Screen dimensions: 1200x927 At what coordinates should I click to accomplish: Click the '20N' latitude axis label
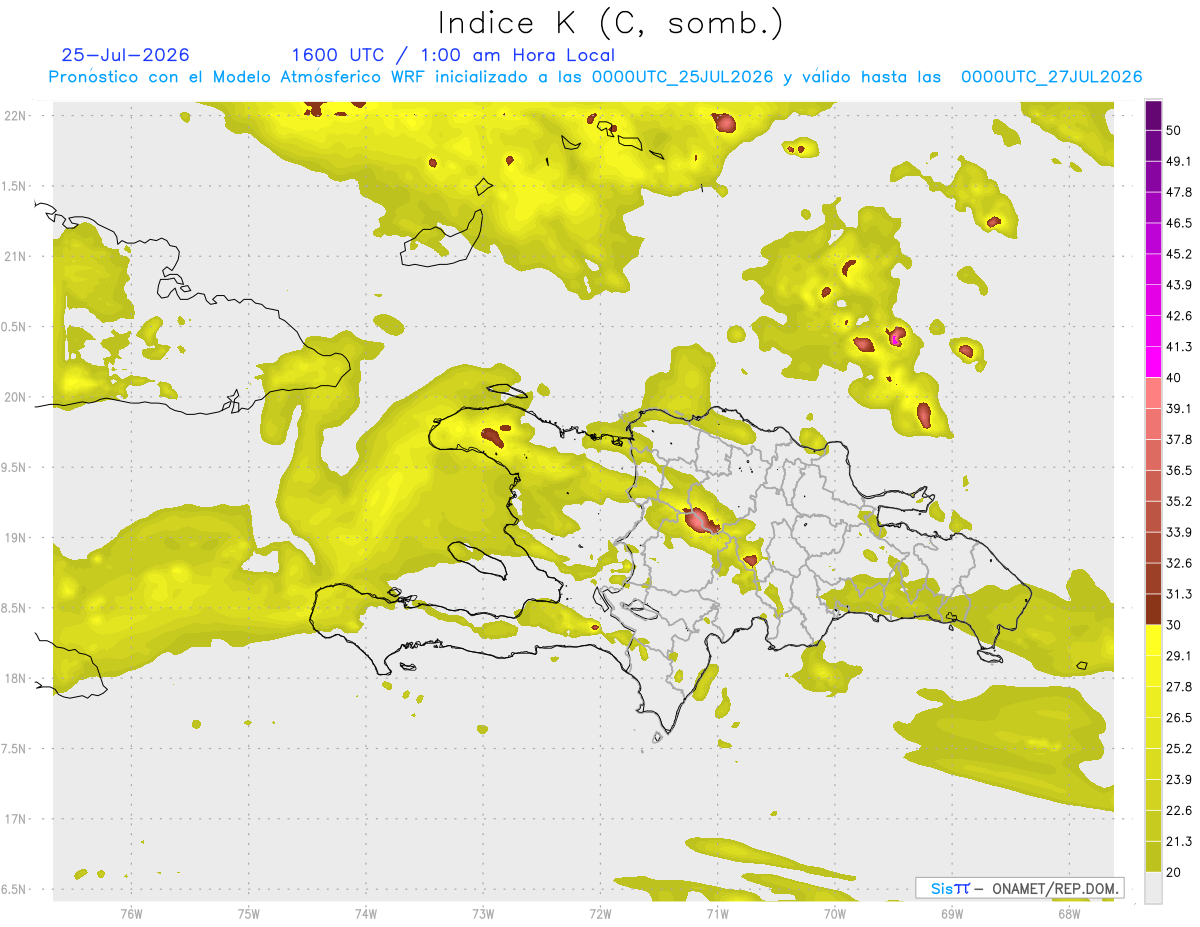pyautogui.click(x=15, y=397)
